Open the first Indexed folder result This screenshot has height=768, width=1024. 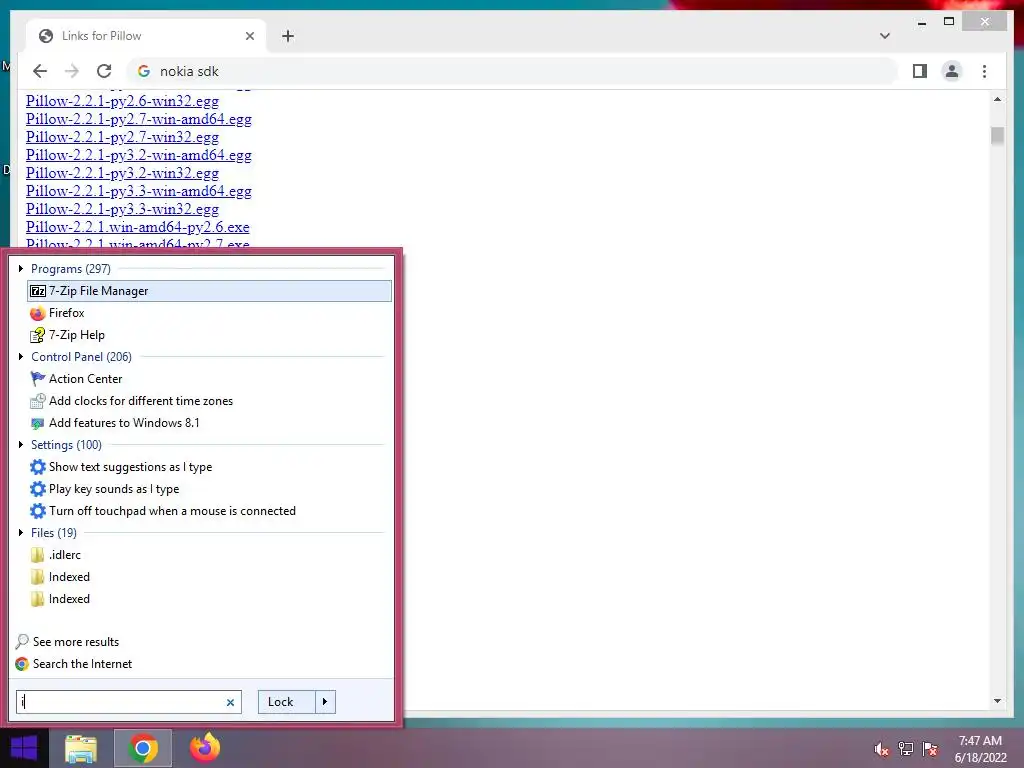(x=210, y=577)
